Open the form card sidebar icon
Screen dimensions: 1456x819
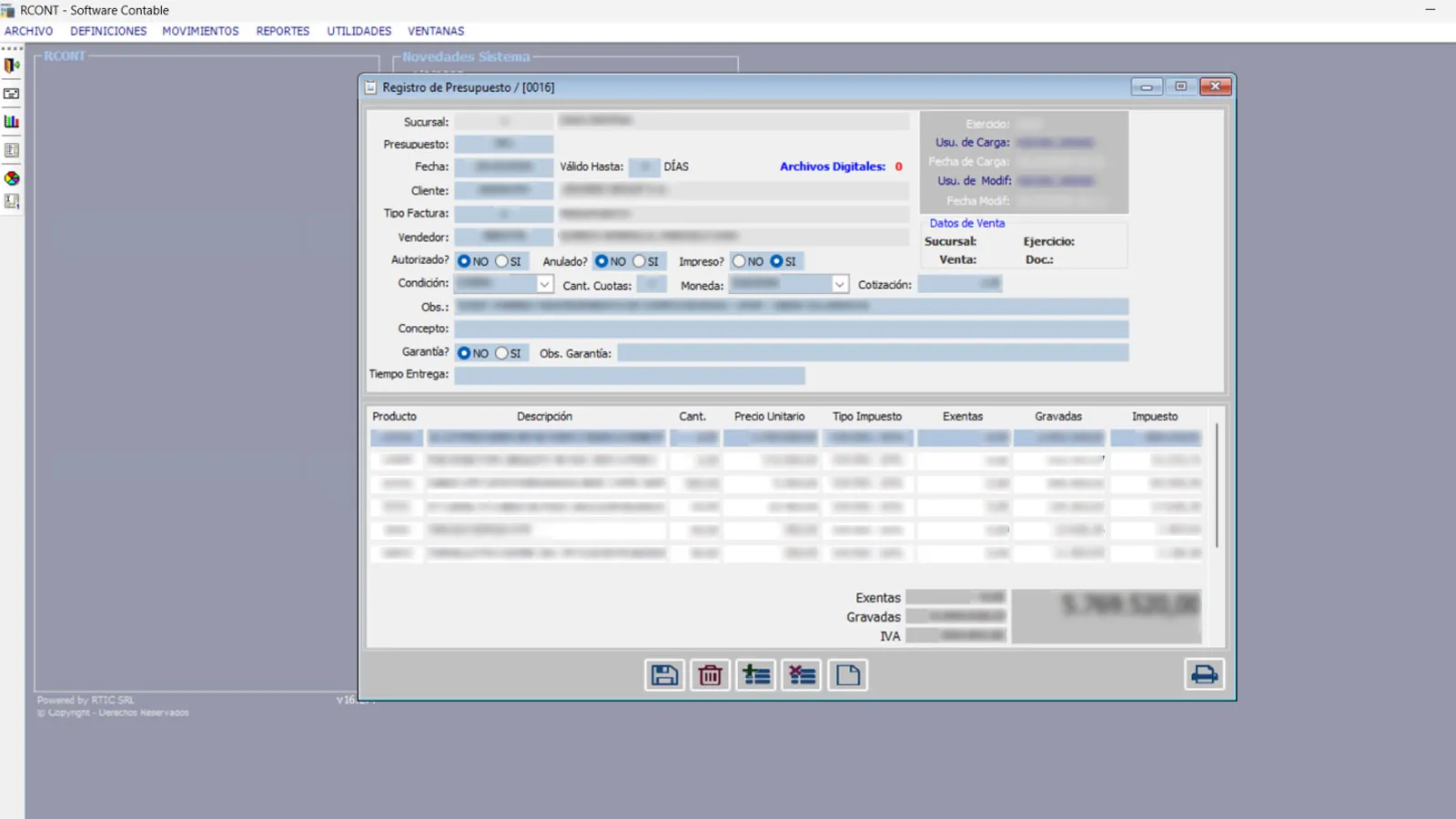coord(12,94)
